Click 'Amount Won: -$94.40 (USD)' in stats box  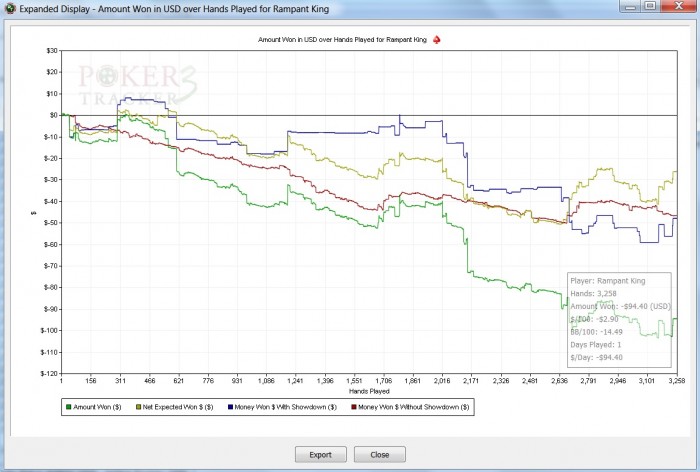(x=620, y=306)
